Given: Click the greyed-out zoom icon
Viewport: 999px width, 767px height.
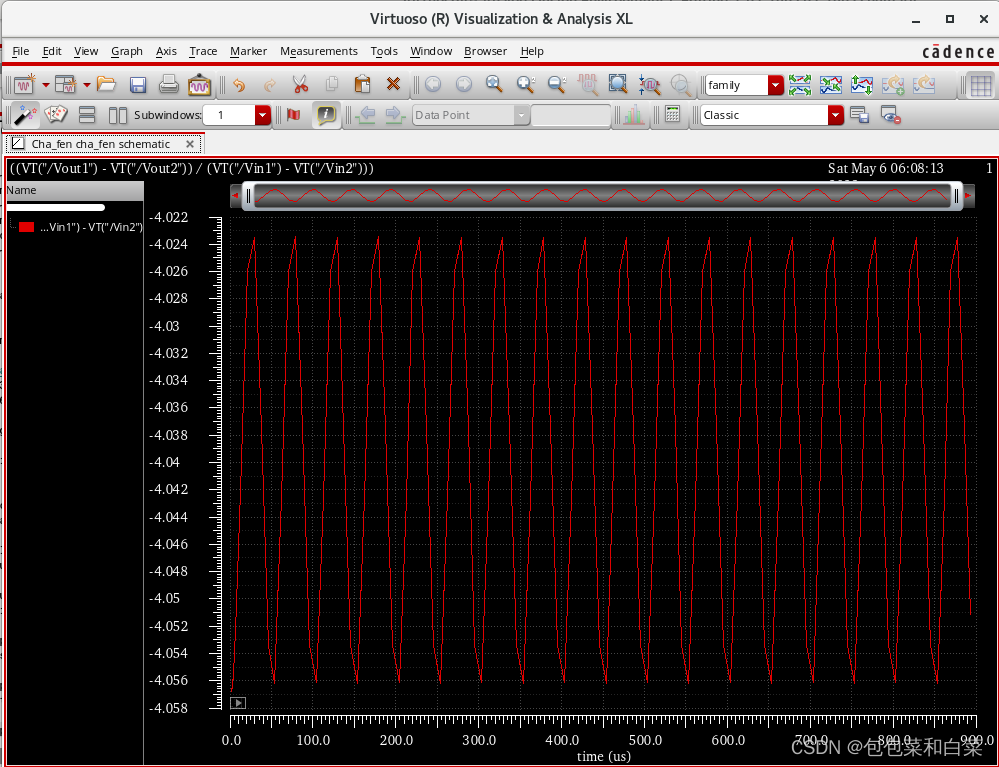Looking at the screenshot, I should (x=680, y=84).
